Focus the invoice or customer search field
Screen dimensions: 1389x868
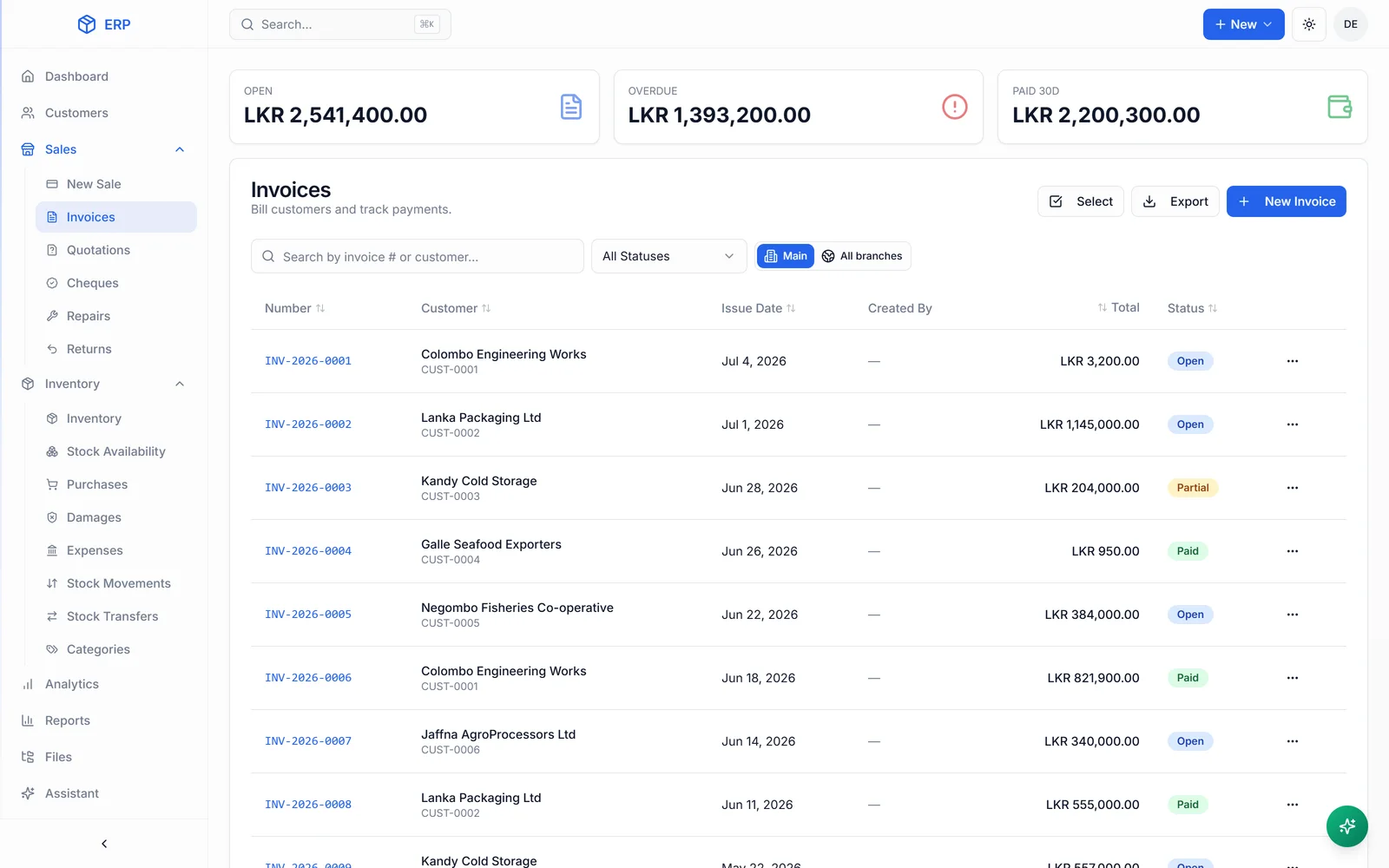pos(417,256)
